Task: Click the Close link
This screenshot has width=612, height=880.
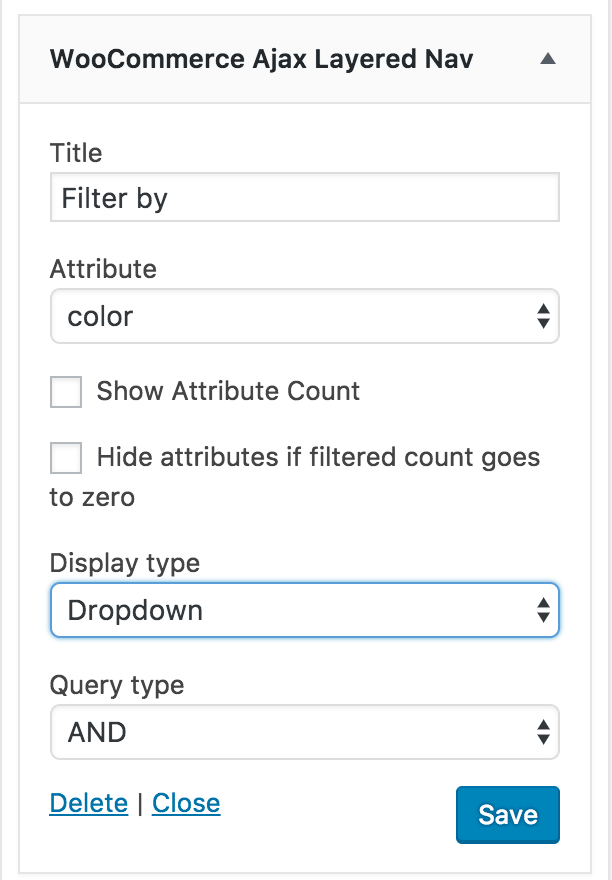Action: 185,803
